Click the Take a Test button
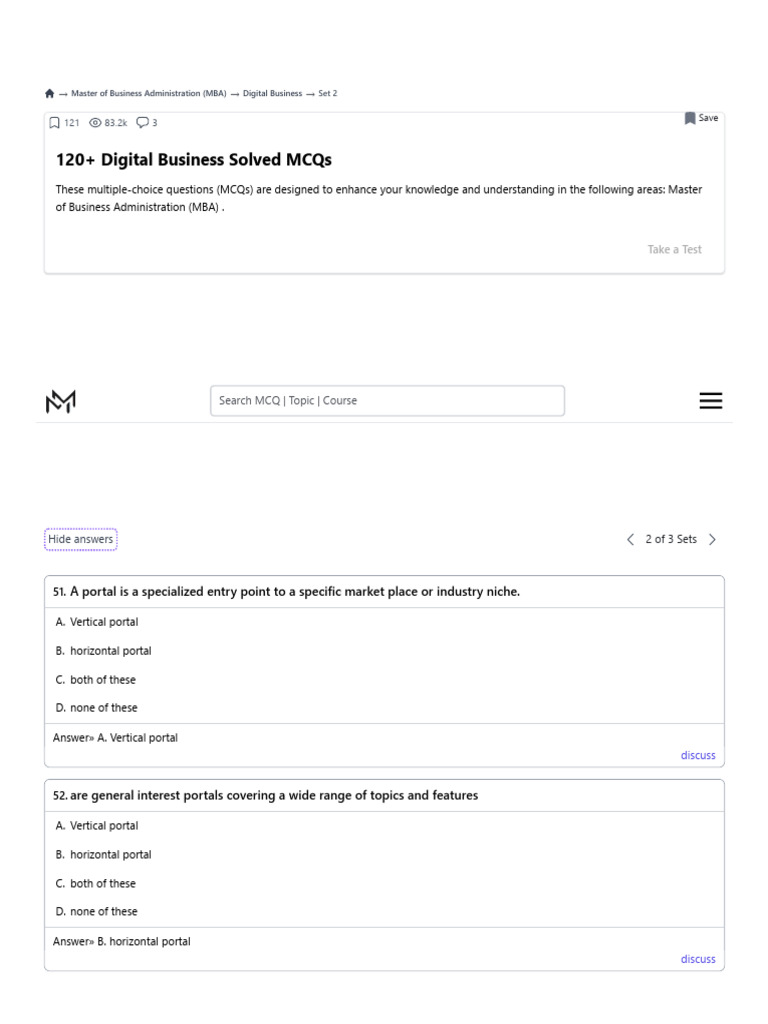The width and height of the screenshot is (768, 1024). 675,250
